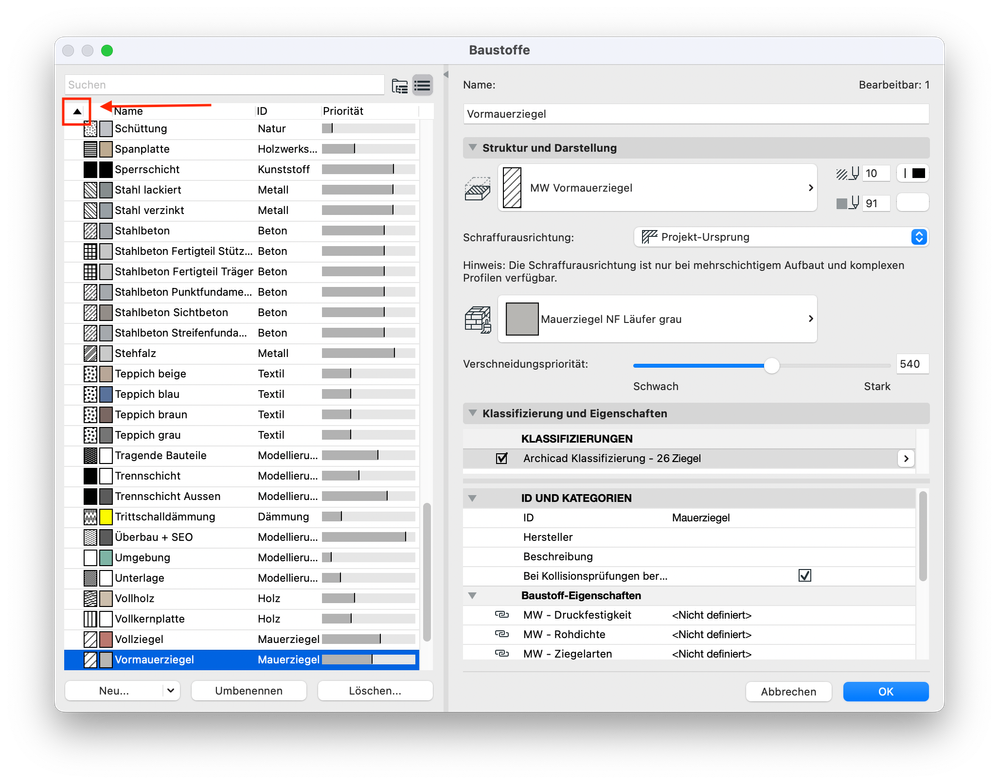This screenshot has height=784, width=999.
Task: Collapse Baustoff-Eigenschaften group
Action: 473,595
